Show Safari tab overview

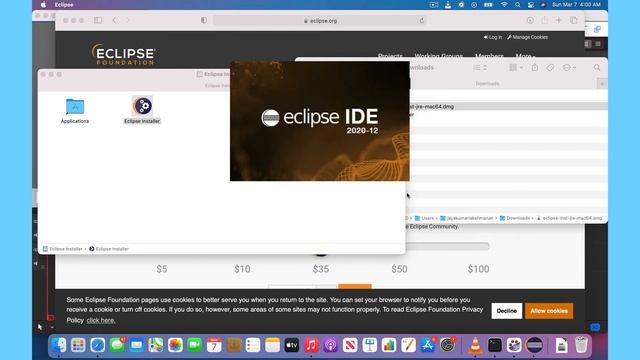[573, 20]
